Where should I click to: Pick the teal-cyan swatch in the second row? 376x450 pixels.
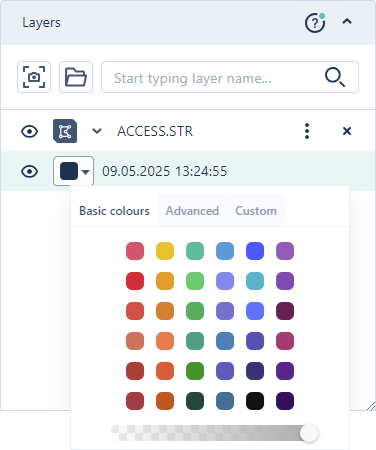[255, 281]
